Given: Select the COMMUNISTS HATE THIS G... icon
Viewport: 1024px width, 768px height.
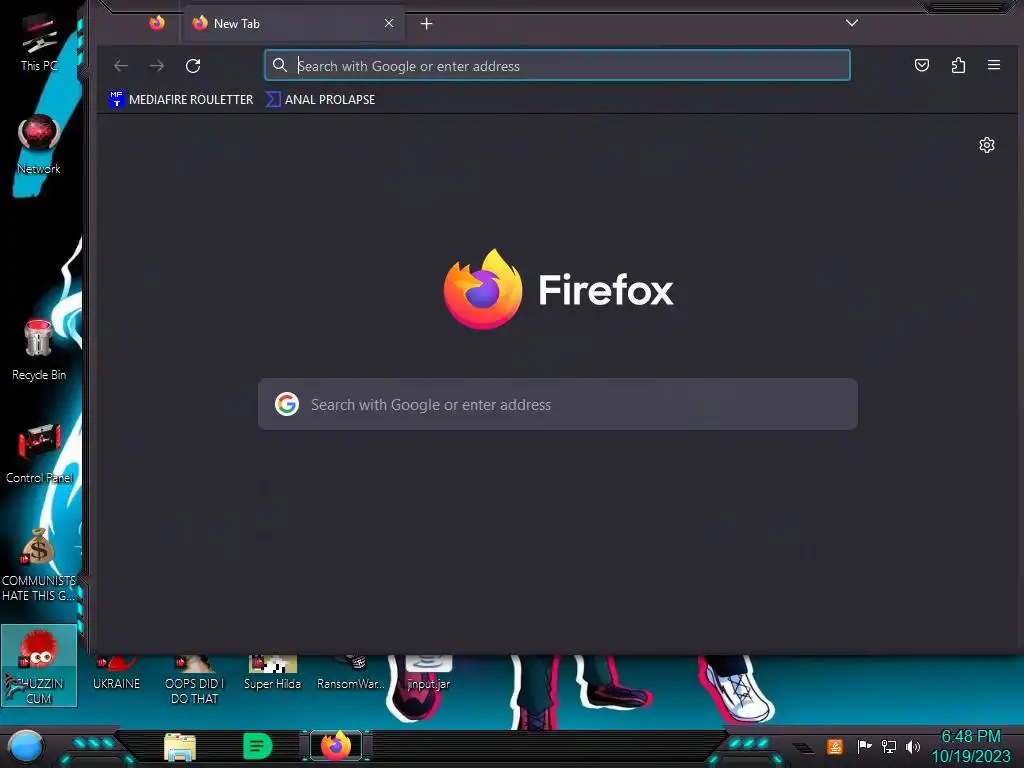Looking at the screenshot, I should point(39,565).
